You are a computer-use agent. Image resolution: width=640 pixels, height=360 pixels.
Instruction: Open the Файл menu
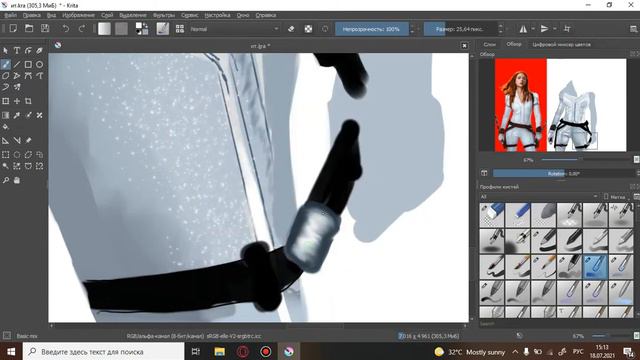[11, 15]
